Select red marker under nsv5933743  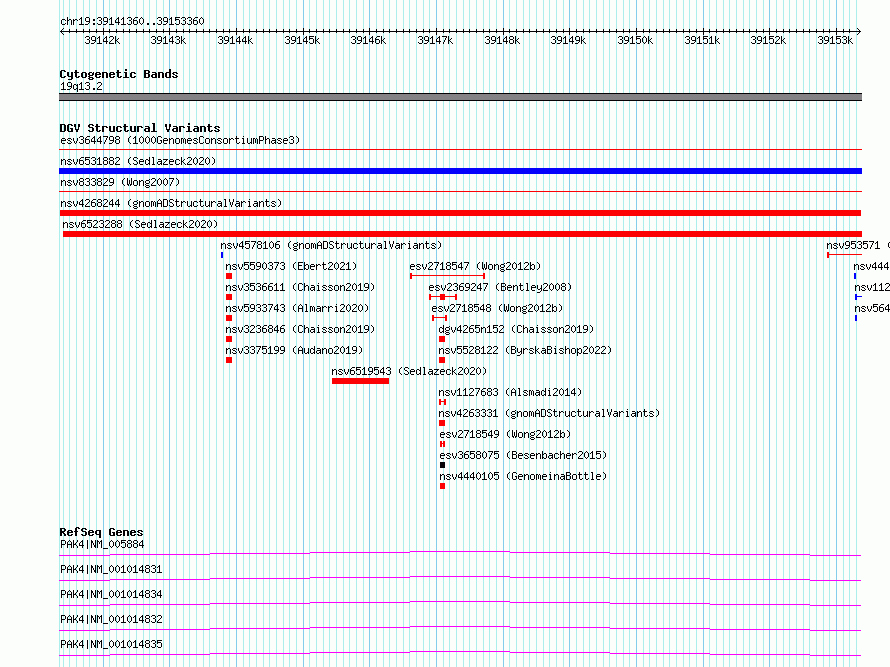(229, 318)
